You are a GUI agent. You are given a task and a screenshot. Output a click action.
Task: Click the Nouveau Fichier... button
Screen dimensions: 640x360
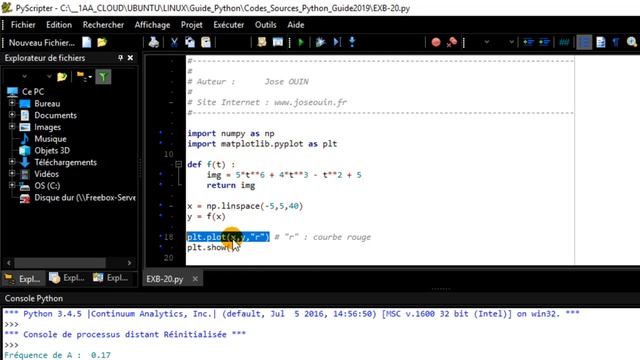click(x=42, y=42)
